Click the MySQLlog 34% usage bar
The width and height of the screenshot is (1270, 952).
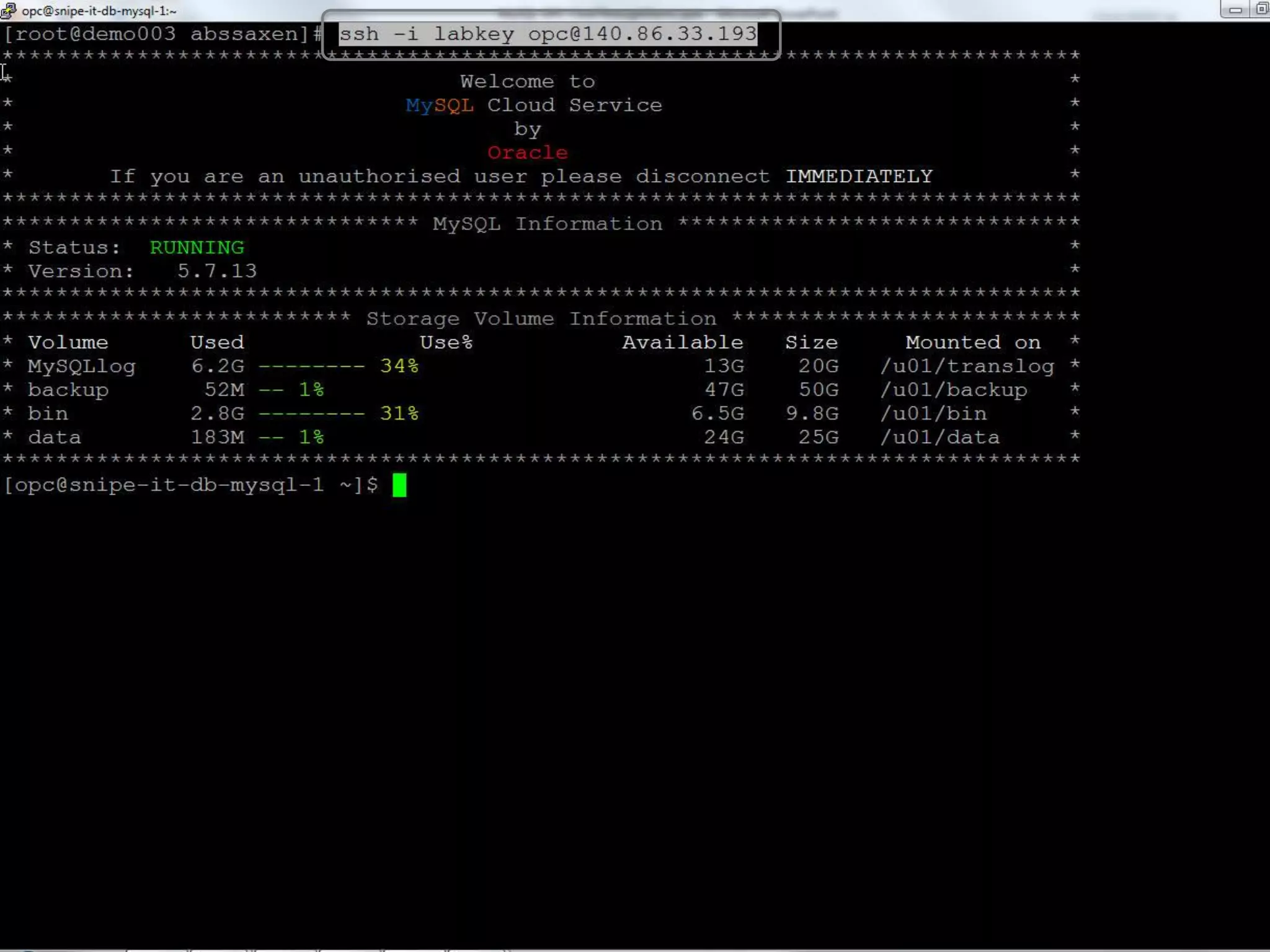pyautogui.click(x=338, y=366)
